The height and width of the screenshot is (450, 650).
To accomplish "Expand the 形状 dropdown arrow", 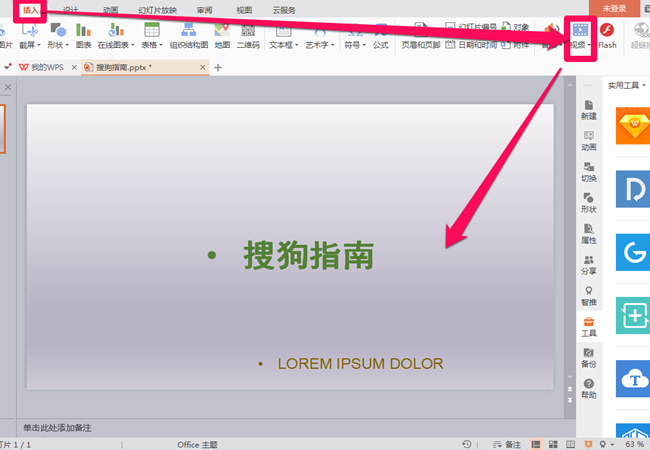I will 67,45.
